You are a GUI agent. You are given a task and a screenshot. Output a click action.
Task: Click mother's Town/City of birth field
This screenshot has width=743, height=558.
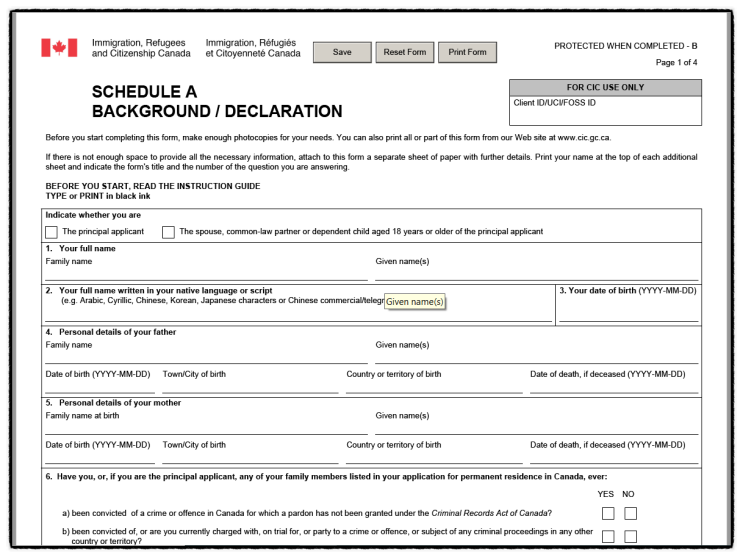tap(250, 457)
